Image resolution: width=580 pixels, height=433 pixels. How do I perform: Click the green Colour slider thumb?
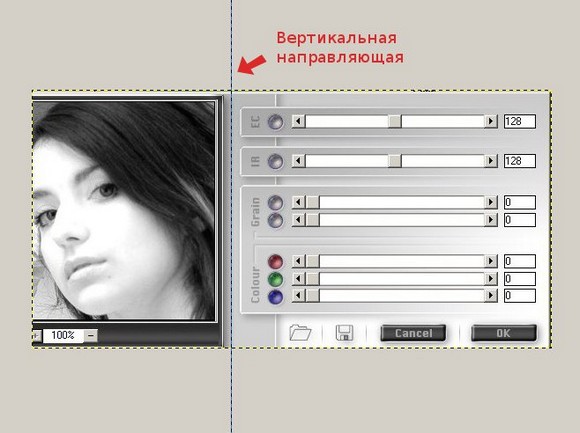click(313, 278)
